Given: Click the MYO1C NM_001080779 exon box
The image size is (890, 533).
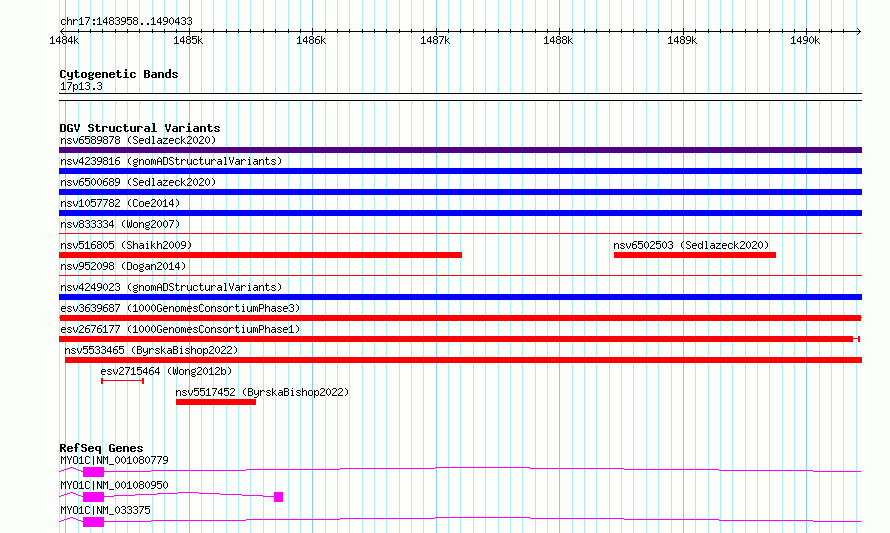Looking at the screenshot, I should pos(93,472).
